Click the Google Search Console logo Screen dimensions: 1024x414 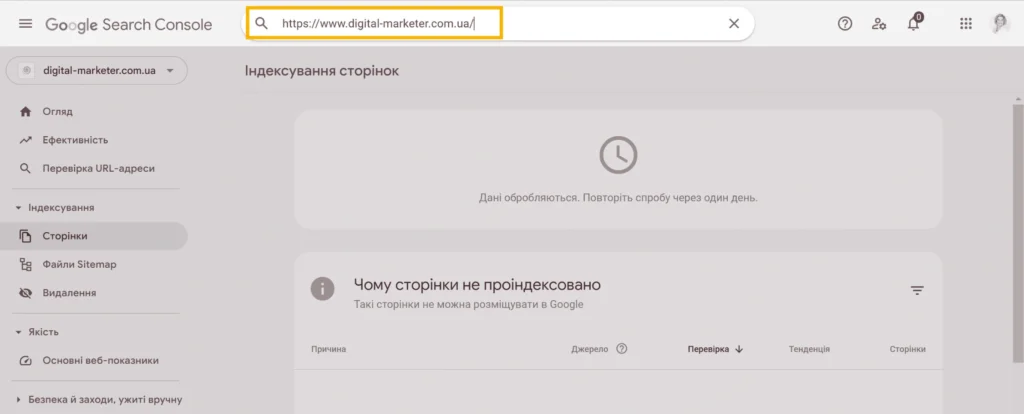(129, 25)
